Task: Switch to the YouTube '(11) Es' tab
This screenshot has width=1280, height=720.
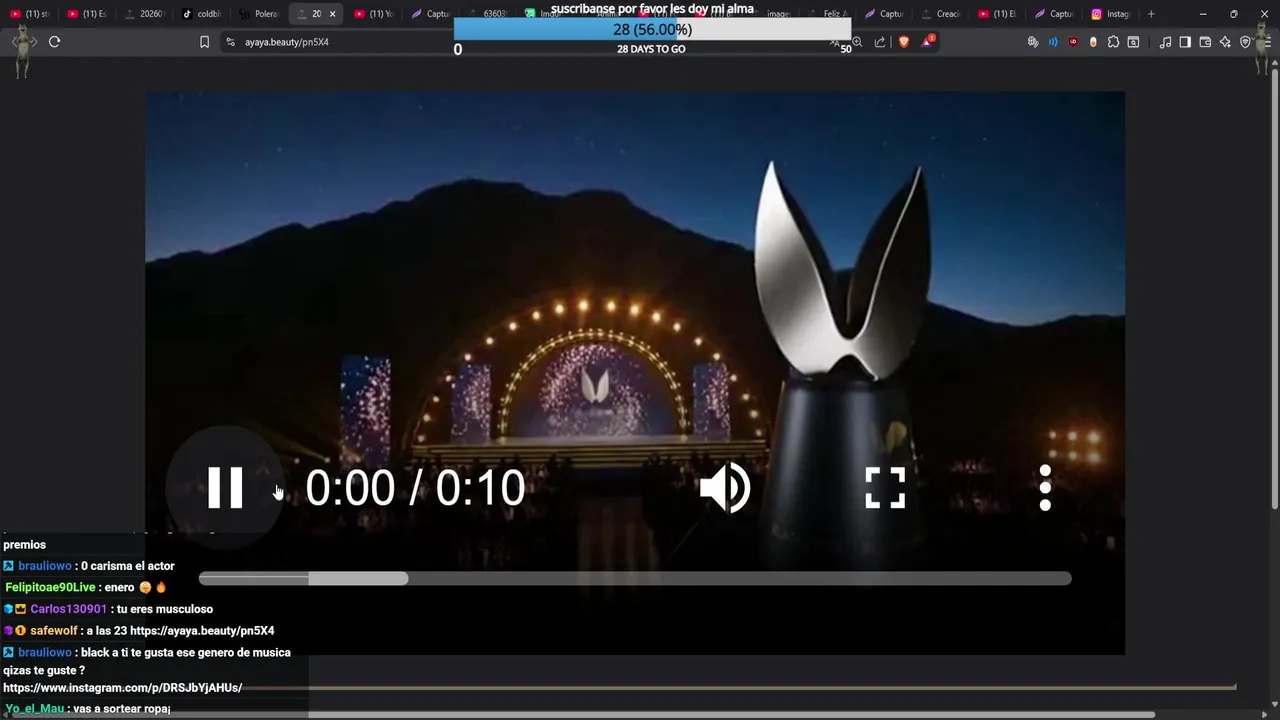Action: coord(88,14)
